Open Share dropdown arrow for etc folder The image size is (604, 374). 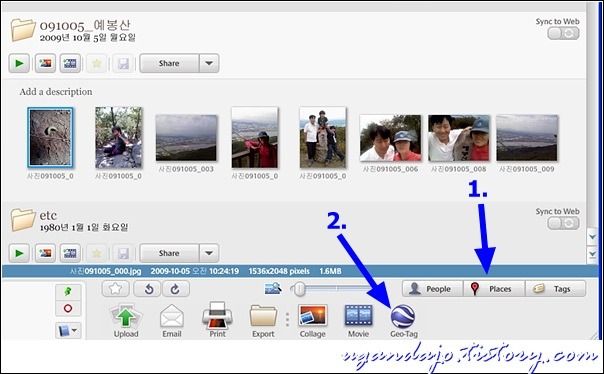pos(209,253)
